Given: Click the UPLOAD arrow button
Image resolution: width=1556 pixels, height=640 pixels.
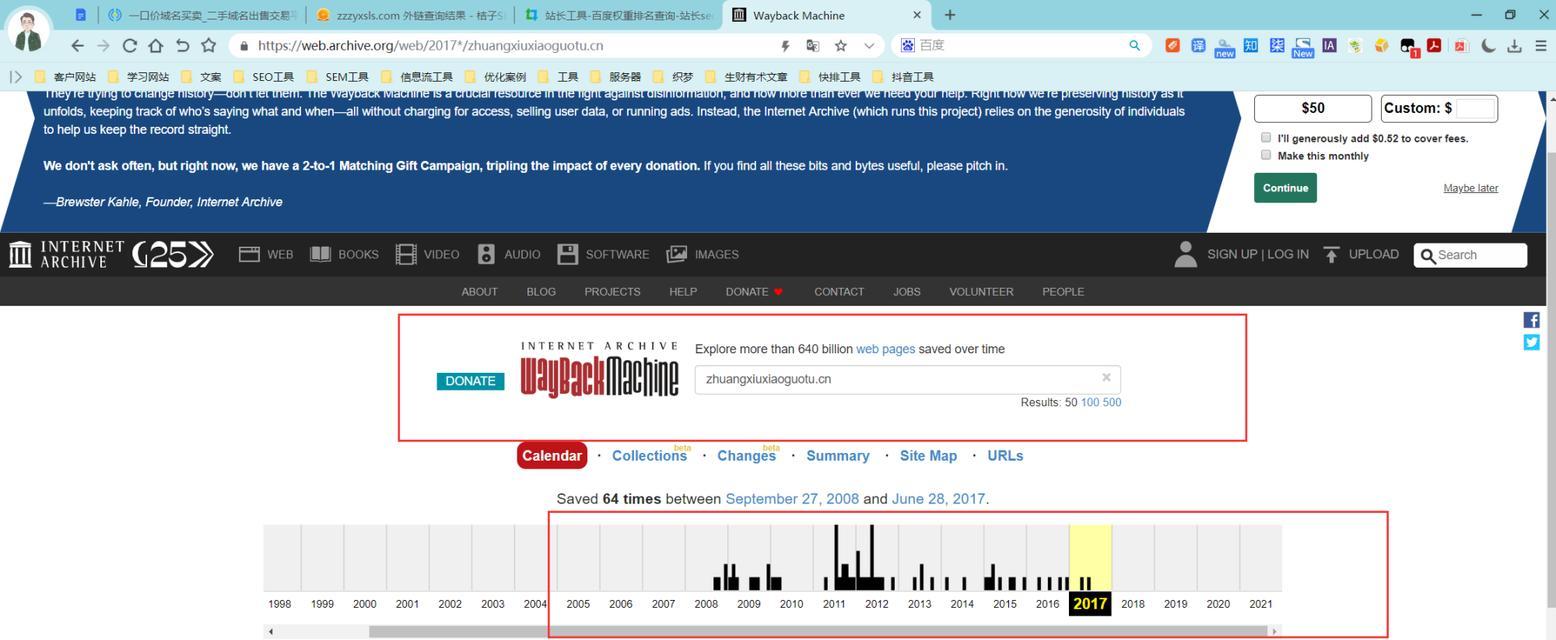Looking at the screenshot, I should [x=1361, y=254].
